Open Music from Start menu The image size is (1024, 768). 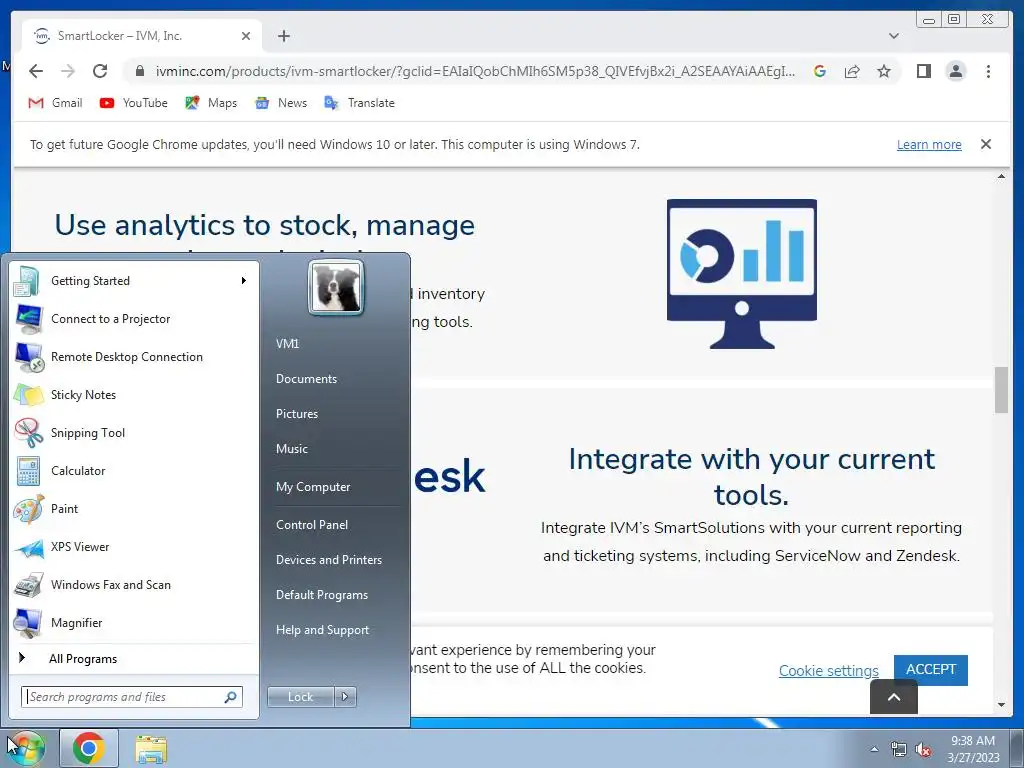[292, 449]
